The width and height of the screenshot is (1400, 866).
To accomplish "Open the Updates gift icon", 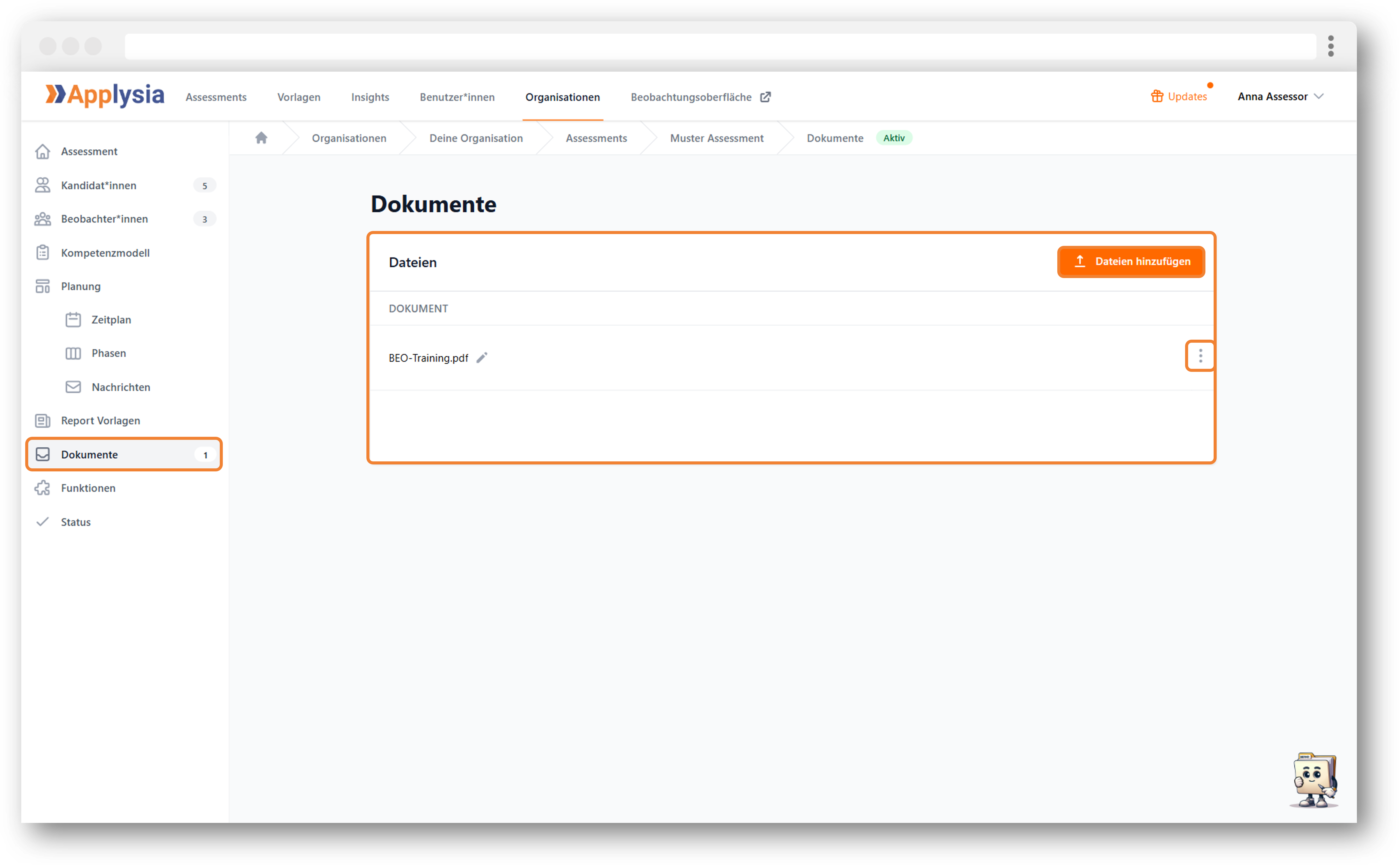I will pyautogui.click(x=1157, y=96).
